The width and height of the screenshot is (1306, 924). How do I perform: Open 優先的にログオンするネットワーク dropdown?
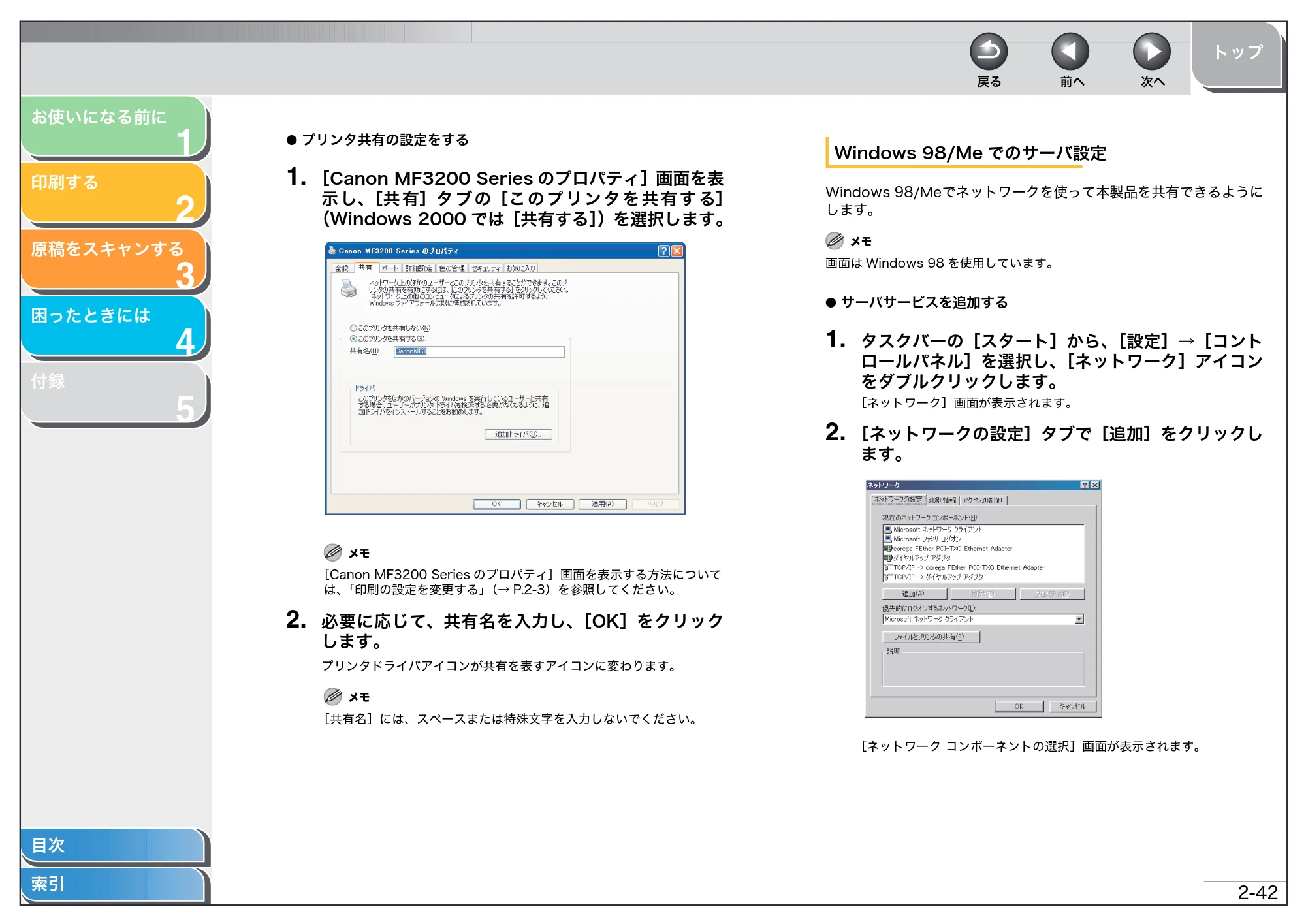point(1079,619)
